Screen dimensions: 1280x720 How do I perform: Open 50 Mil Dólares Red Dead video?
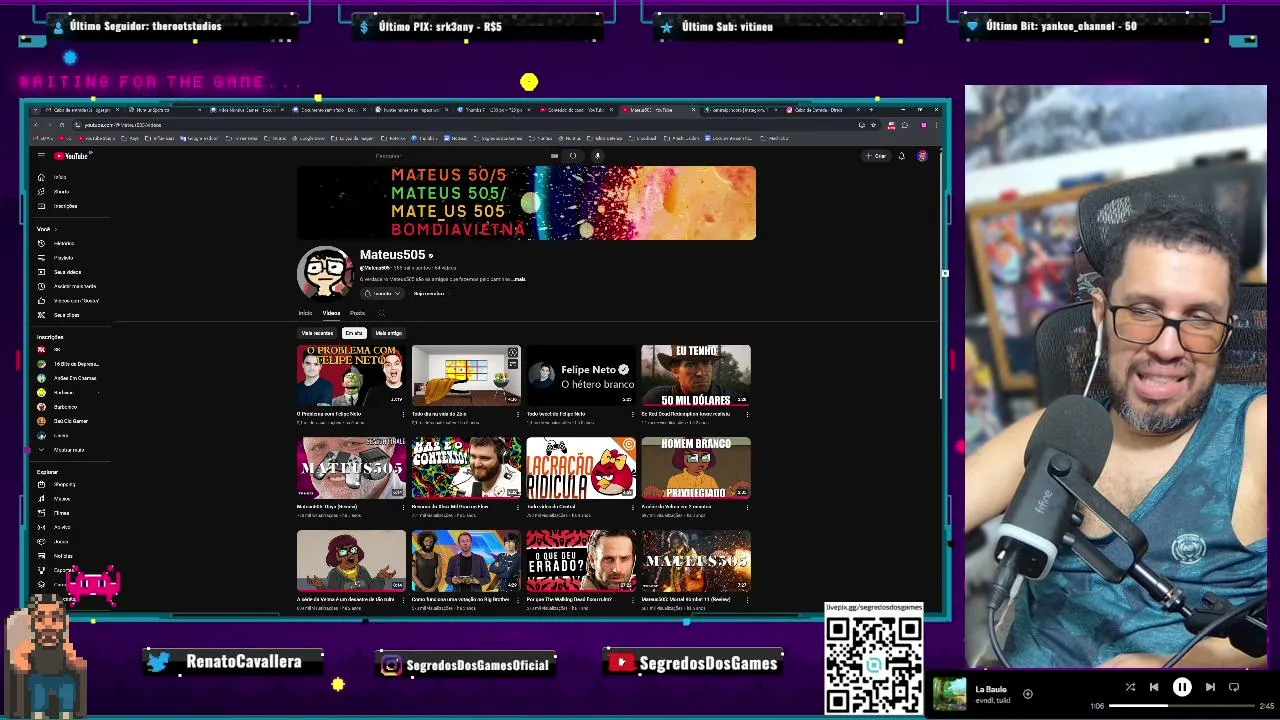coord(696,375)
